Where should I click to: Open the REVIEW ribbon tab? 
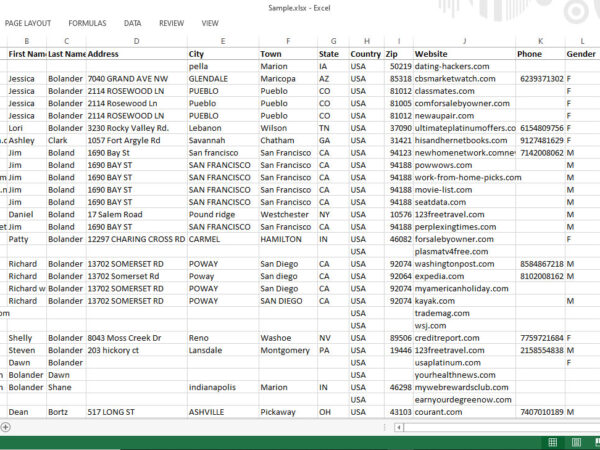[x=171, y=23]
